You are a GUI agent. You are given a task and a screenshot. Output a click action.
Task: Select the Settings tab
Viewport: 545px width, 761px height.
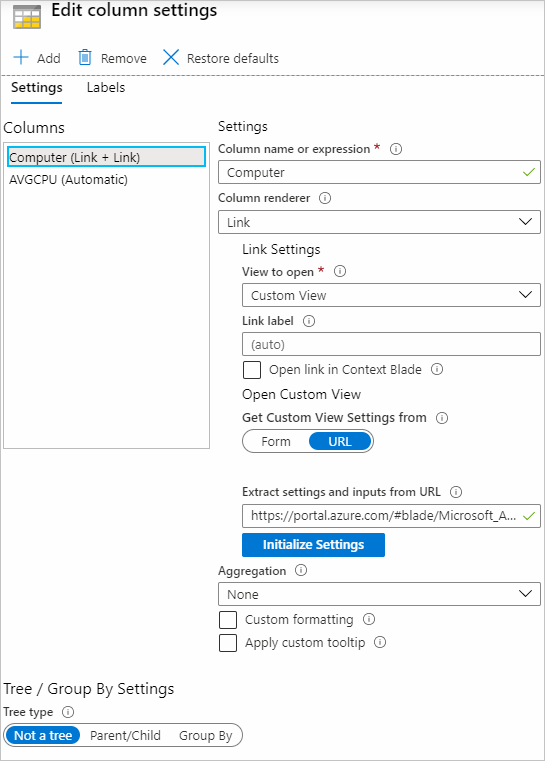coord(36,88)
